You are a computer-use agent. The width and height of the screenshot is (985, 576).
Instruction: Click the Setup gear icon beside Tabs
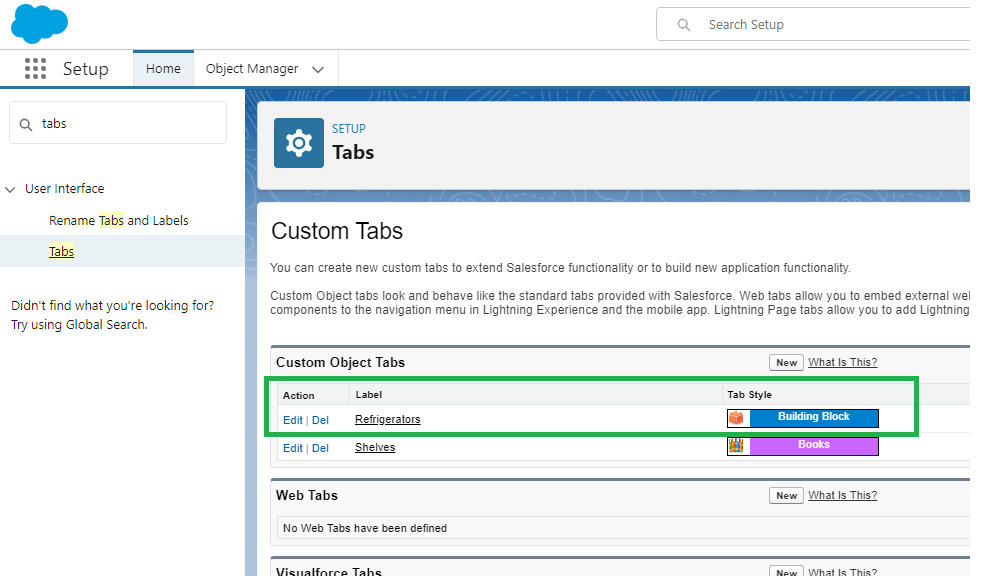click(x=299, y=143)
